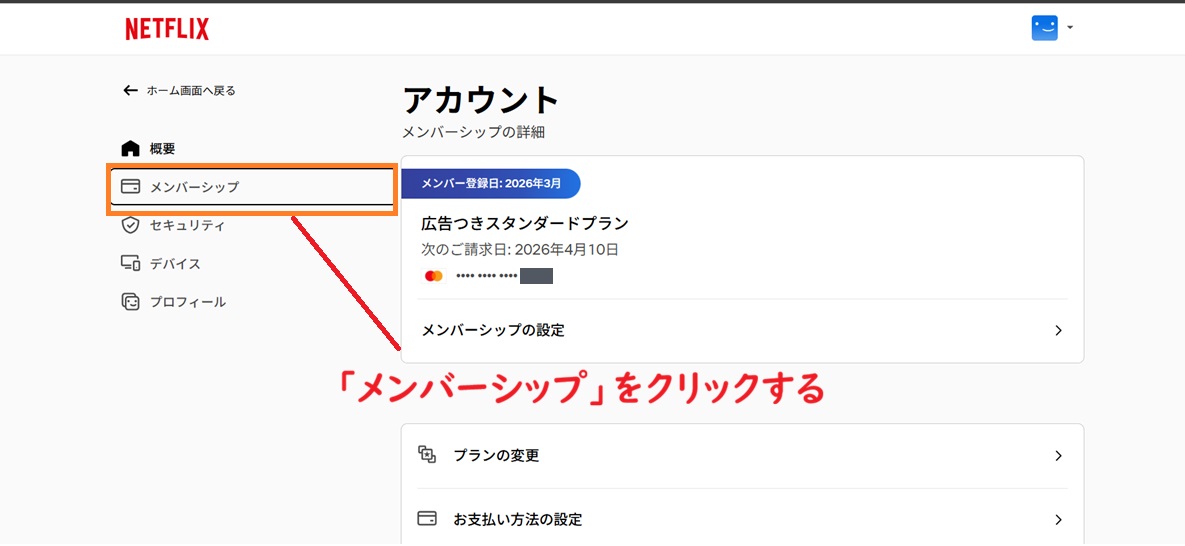Open プロフィール in the sidebar
Screen dimensions: 1185x546
187,302
